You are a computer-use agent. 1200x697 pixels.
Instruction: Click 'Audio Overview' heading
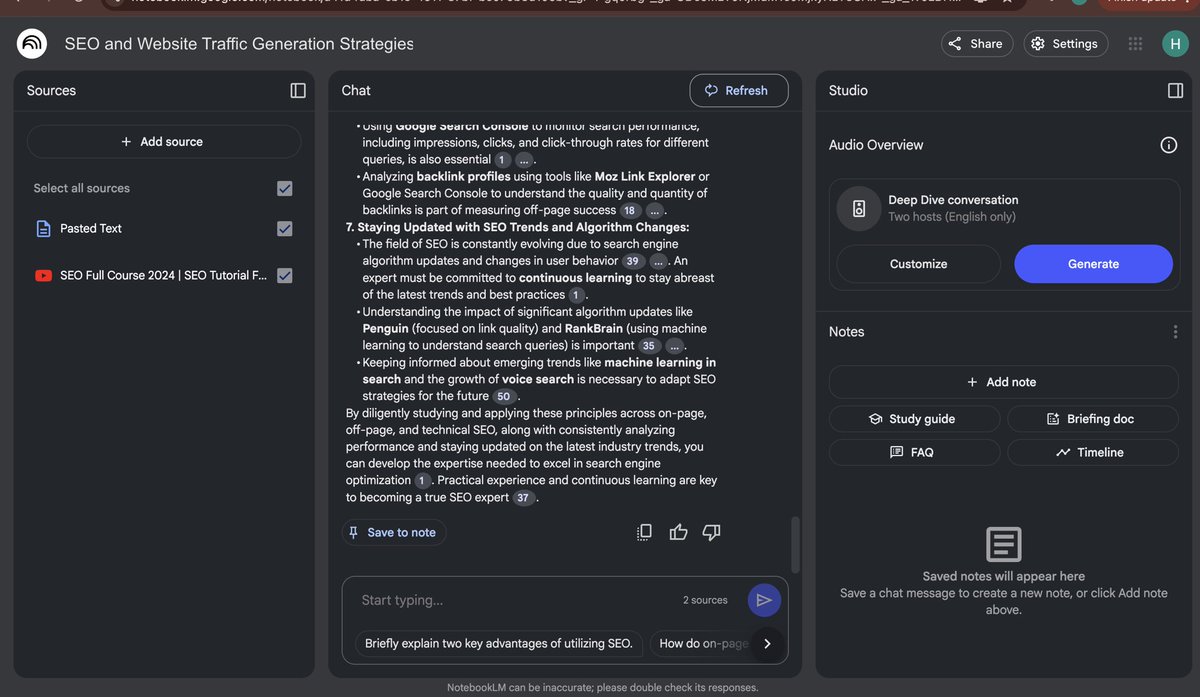876,145
